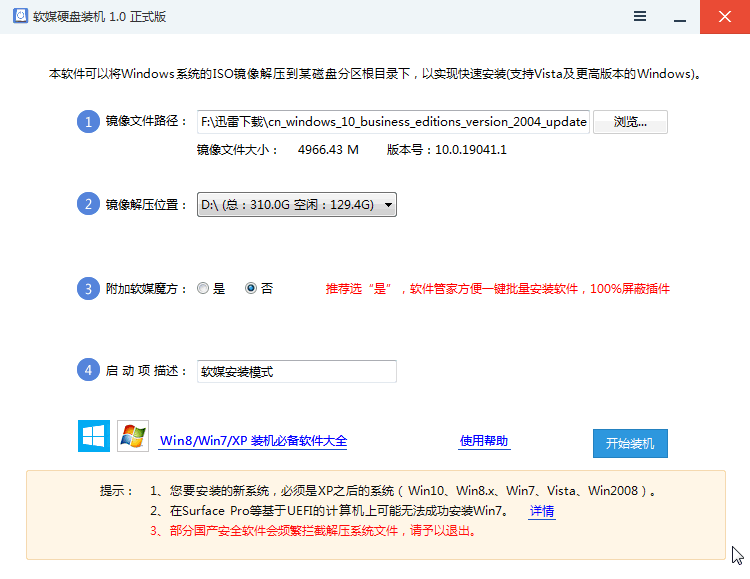The height and width of the screenshot is (579, 750).
Task: Expand the 镜像解压位置 drive dropdown
Action: (x=297, y=205)
